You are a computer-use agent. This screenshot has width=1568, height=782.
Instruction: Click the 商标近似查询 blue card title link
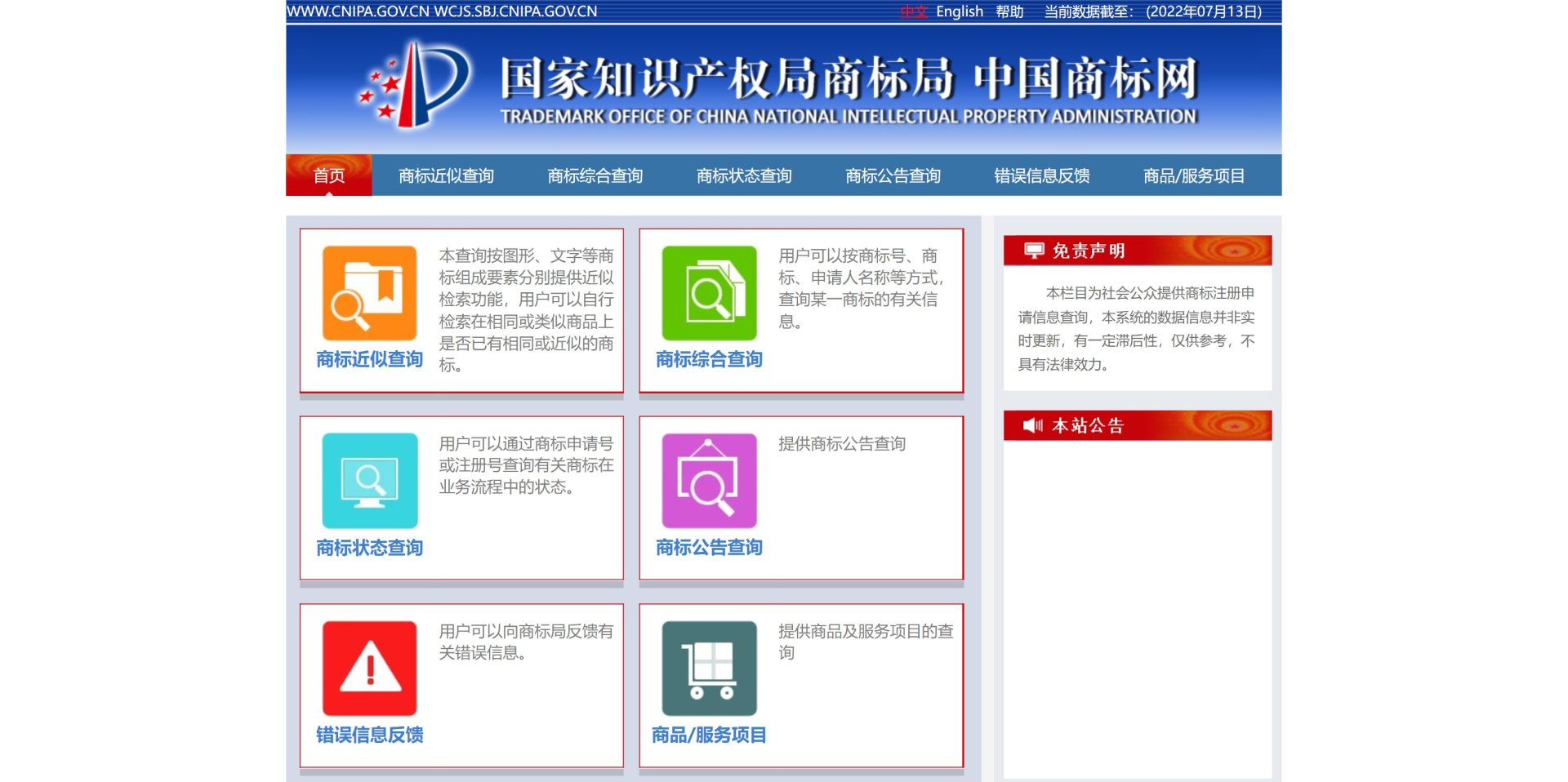pyautogui.click(x=369, y=359)
